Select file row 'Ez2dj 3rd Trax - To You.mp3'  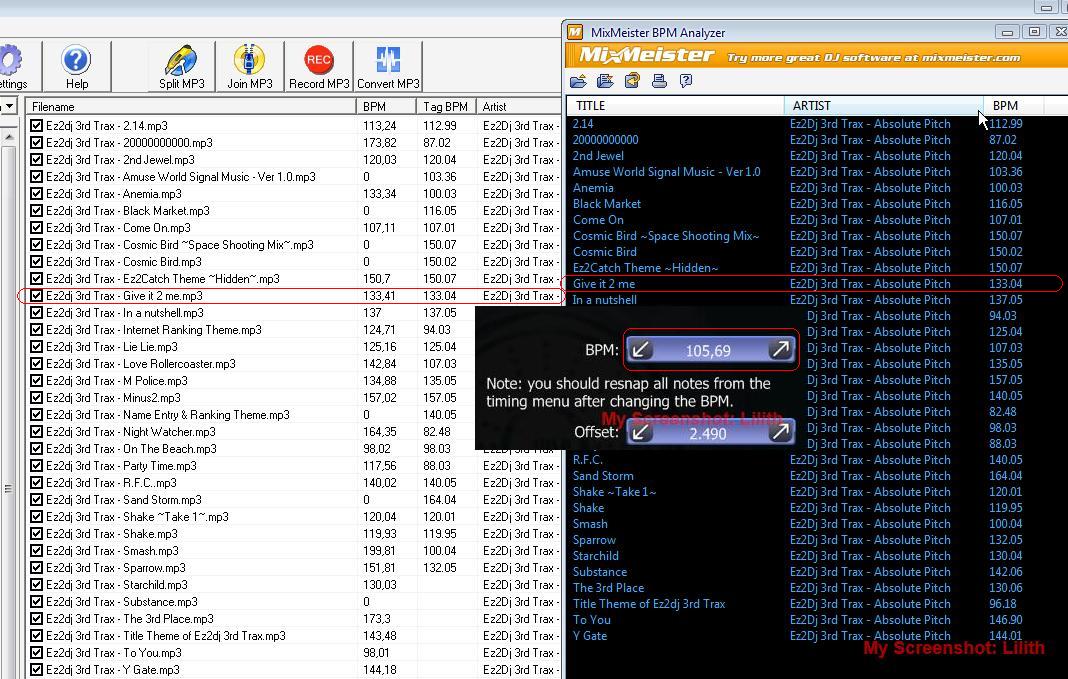114,652
